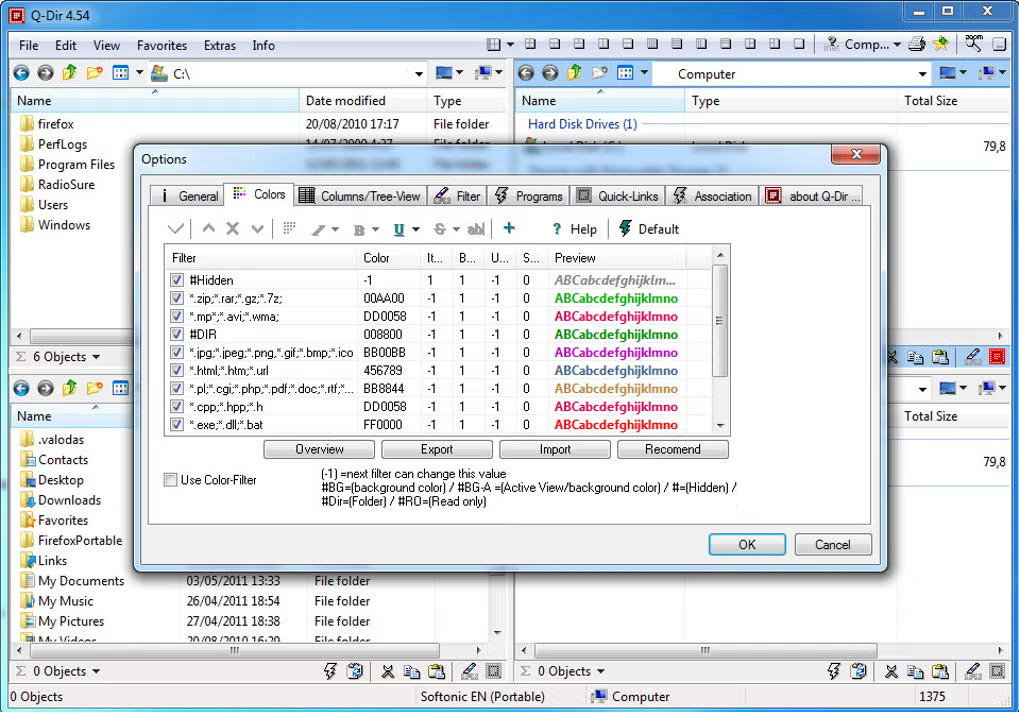
Task: Click the Filter column header in the colors list
Action: click(x=261, y=258)
